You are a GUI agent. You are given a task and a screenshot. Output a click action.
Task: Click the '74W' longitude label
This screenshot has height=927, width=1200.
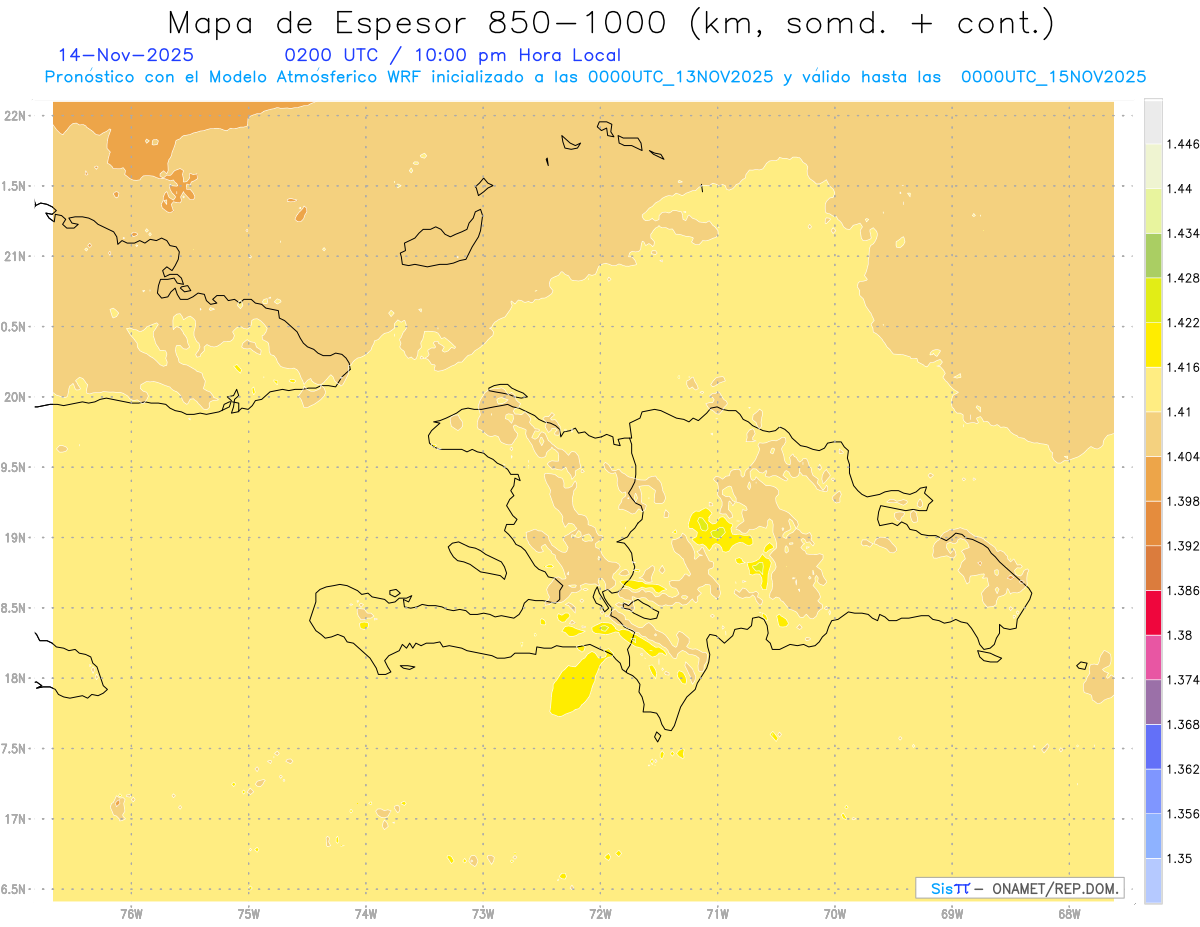tap(366, 914)
